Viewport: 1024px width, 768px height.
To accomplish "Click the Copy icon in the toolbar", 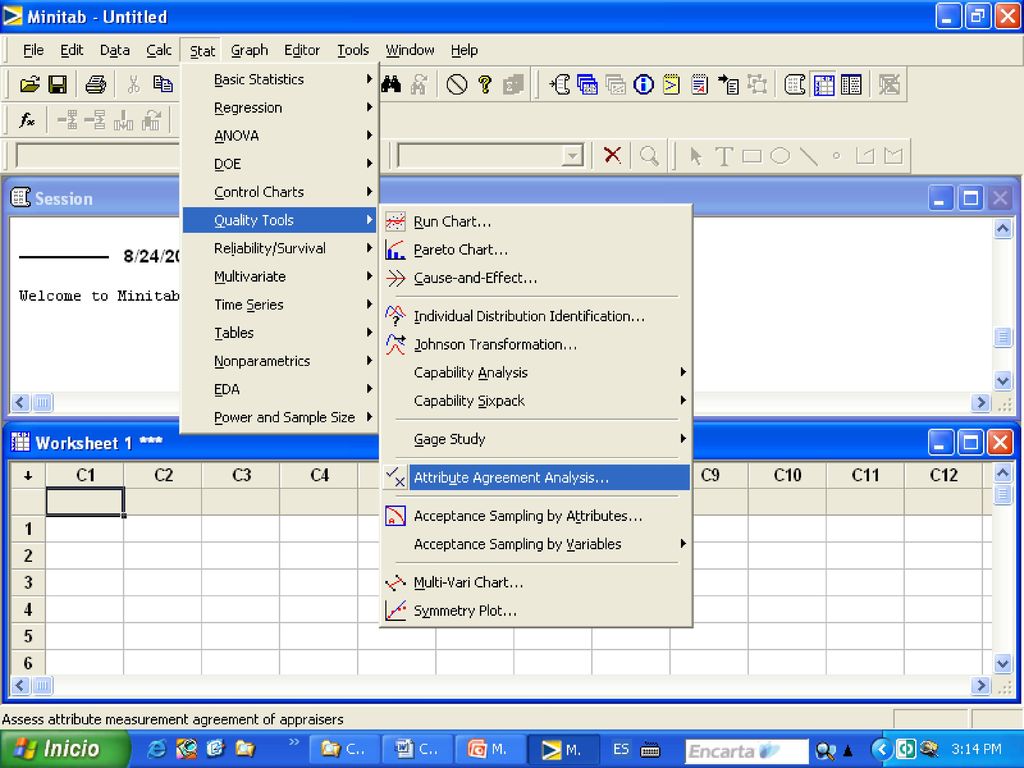I will [x=163, y=85].
